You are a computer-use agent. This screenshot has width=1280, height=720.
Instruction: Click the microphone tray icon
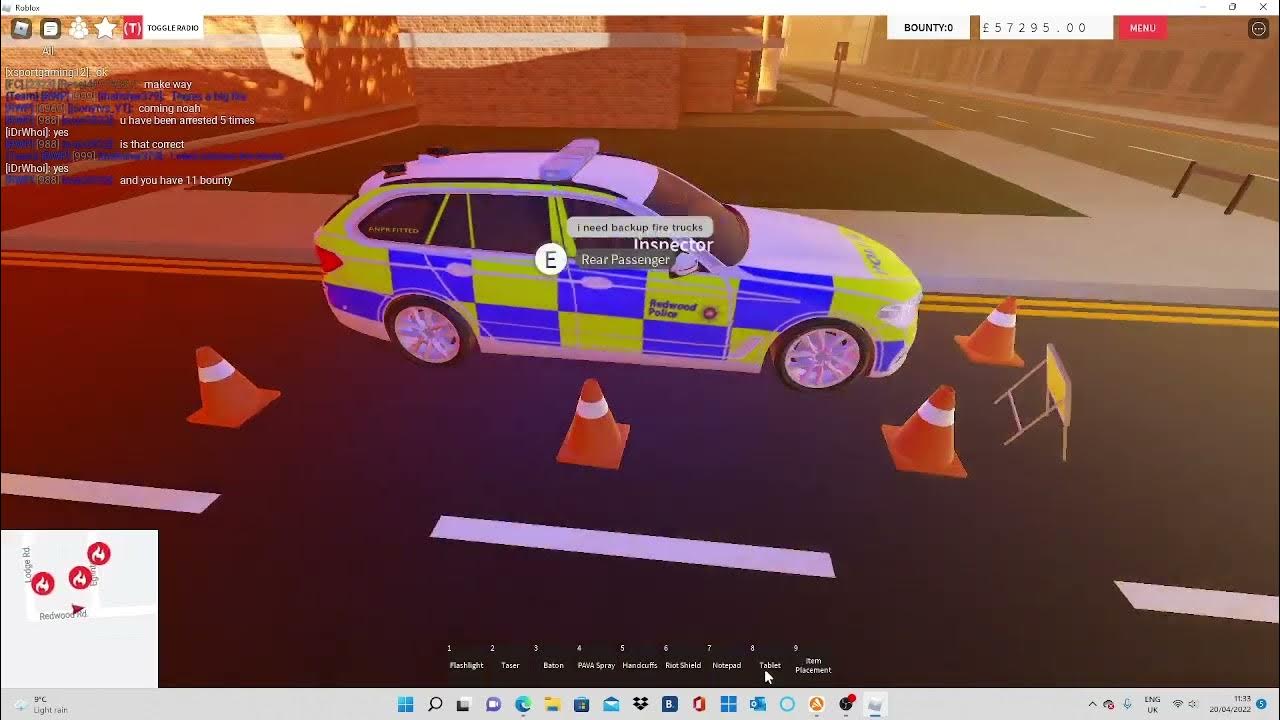click(x=1127, y=704)
